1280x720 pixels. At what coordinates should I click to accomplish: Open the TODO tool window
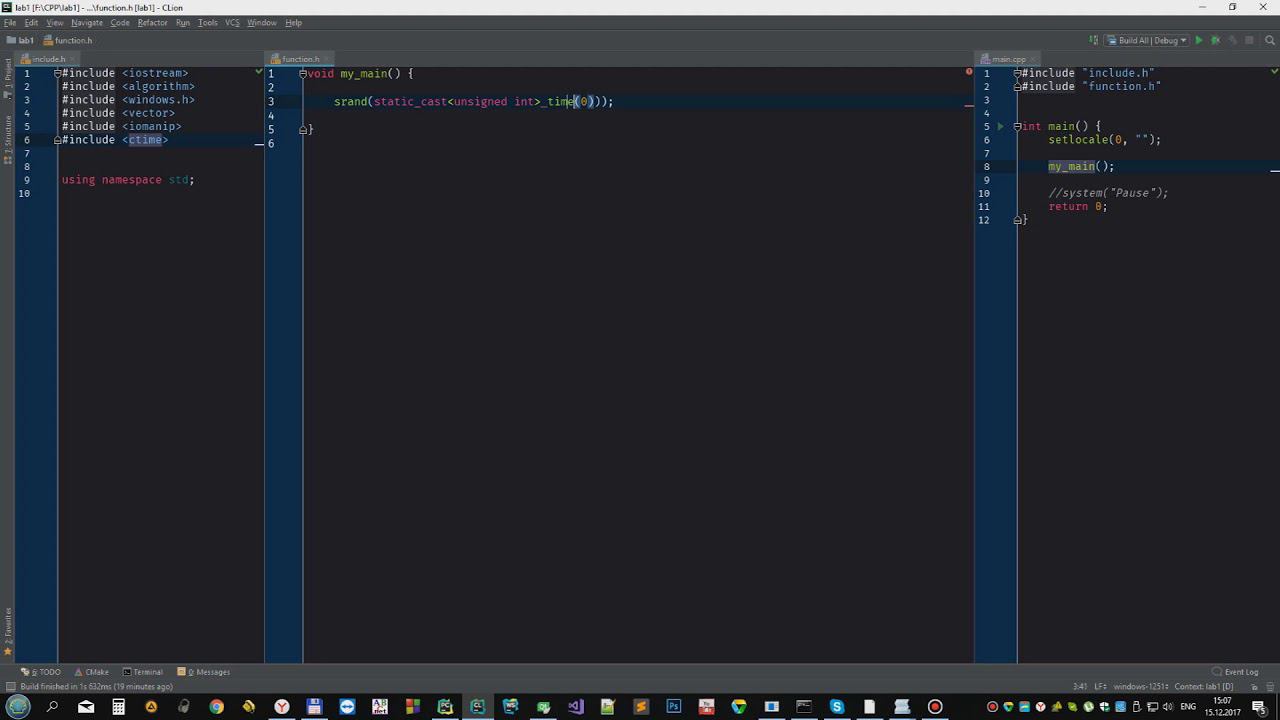click(42, 672)
